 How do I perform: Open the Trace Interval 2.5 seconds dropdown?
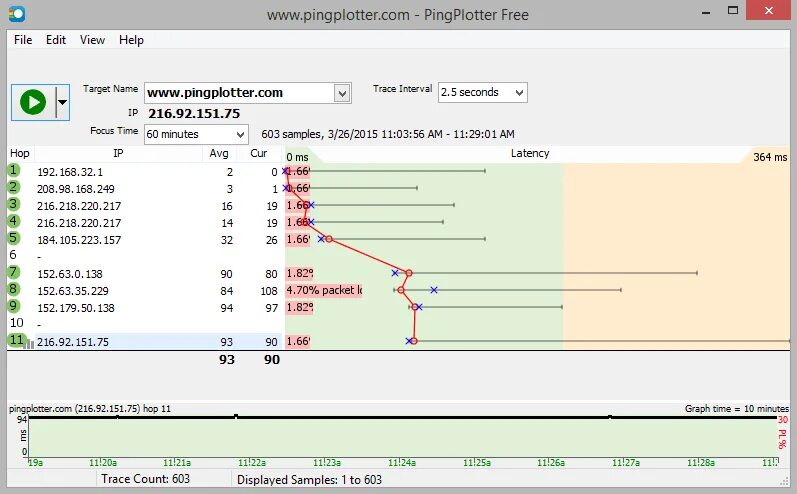pyautogui.click(x=482, y=92)
